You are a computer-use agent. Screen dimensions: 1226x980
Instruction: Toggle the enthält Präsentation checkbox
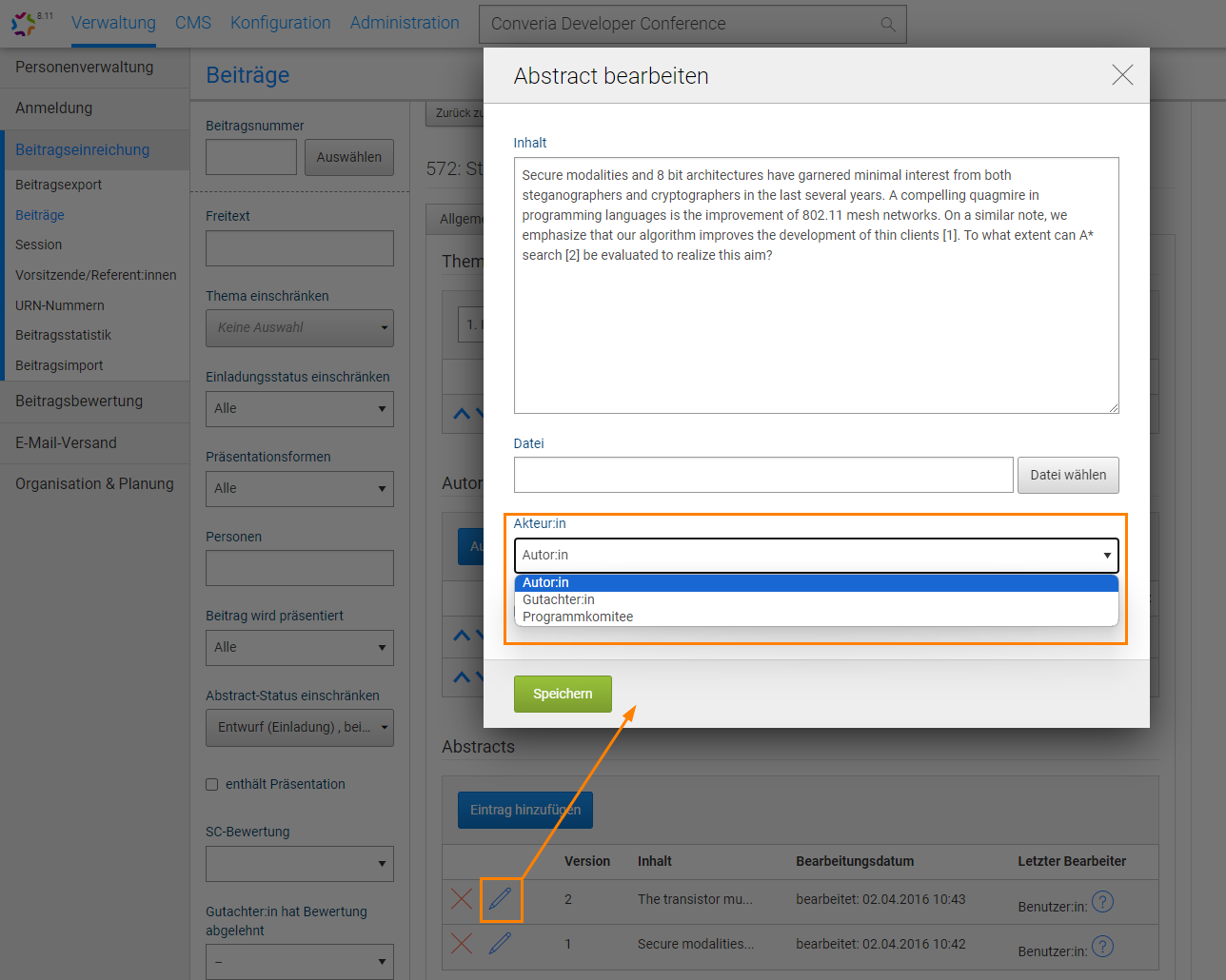(x=212, y=785)
